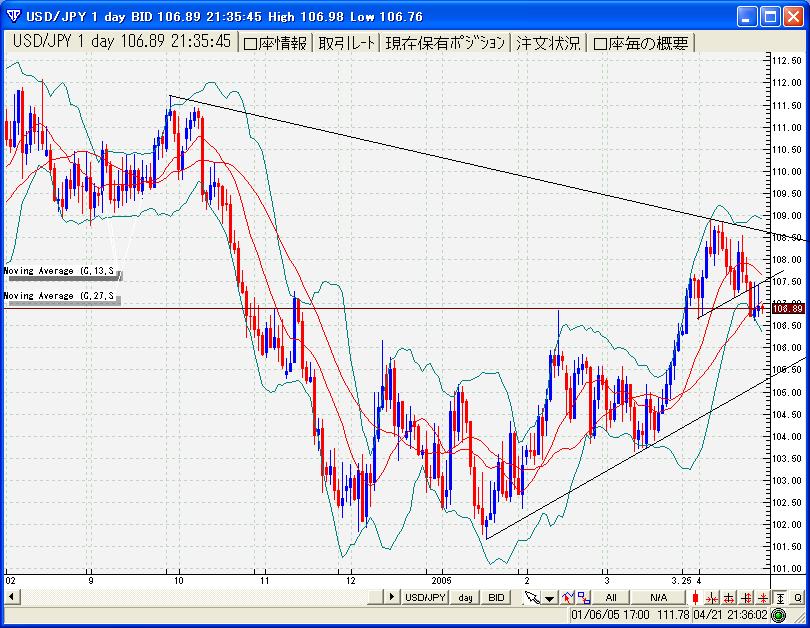Viewport: 810px width, 628px height.
Task: Open the drawing tool dropdown arrow
Action: tap(550, 598)
